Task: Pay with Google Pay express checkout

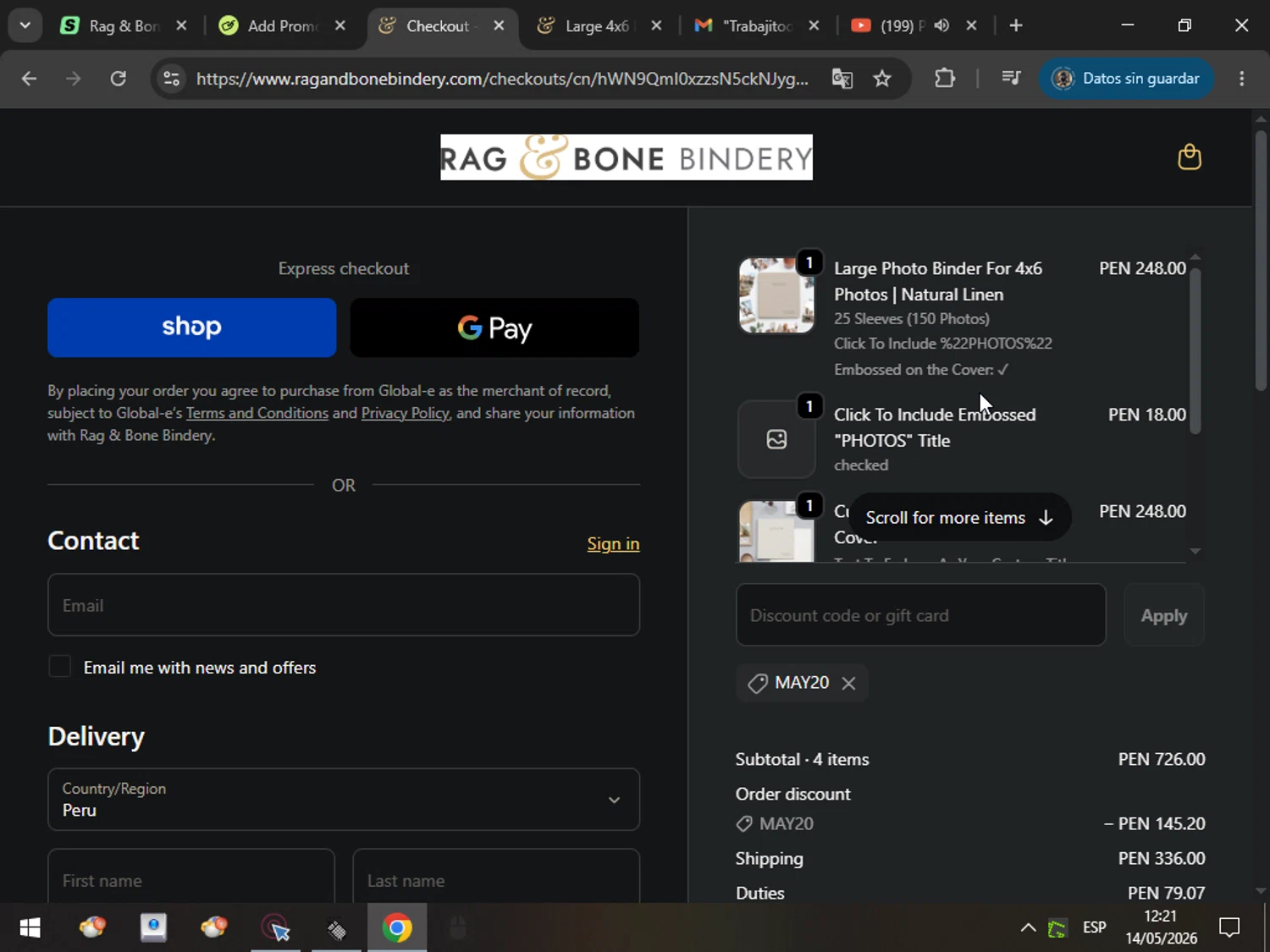Action: (494, 327)
